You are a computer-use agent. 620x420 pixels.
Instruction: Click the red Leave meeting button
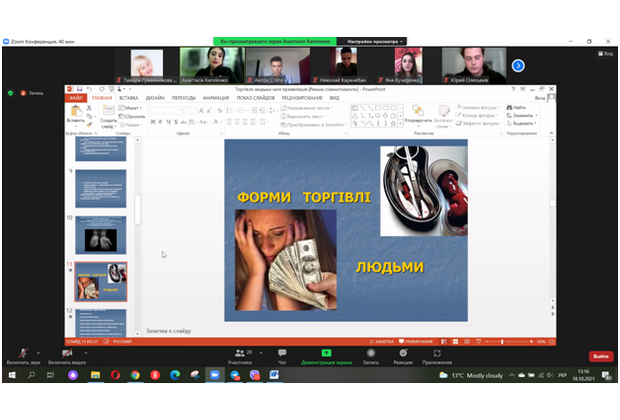coord(600,356)
